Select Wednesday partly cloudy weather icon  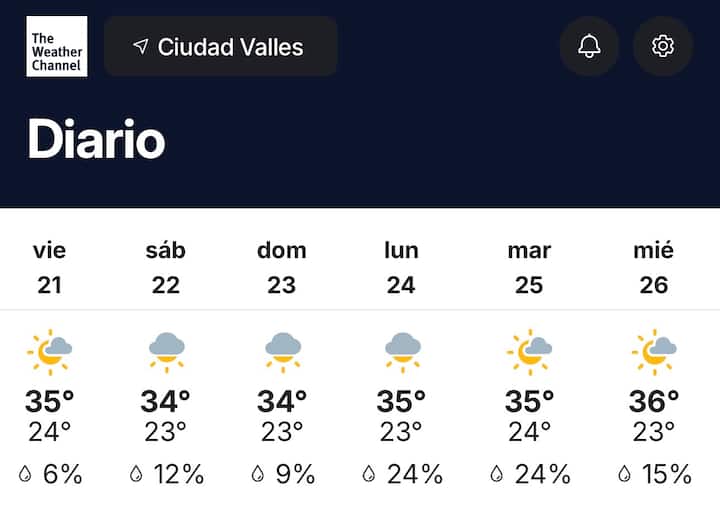pyautogui.click(x=654, y=352)
